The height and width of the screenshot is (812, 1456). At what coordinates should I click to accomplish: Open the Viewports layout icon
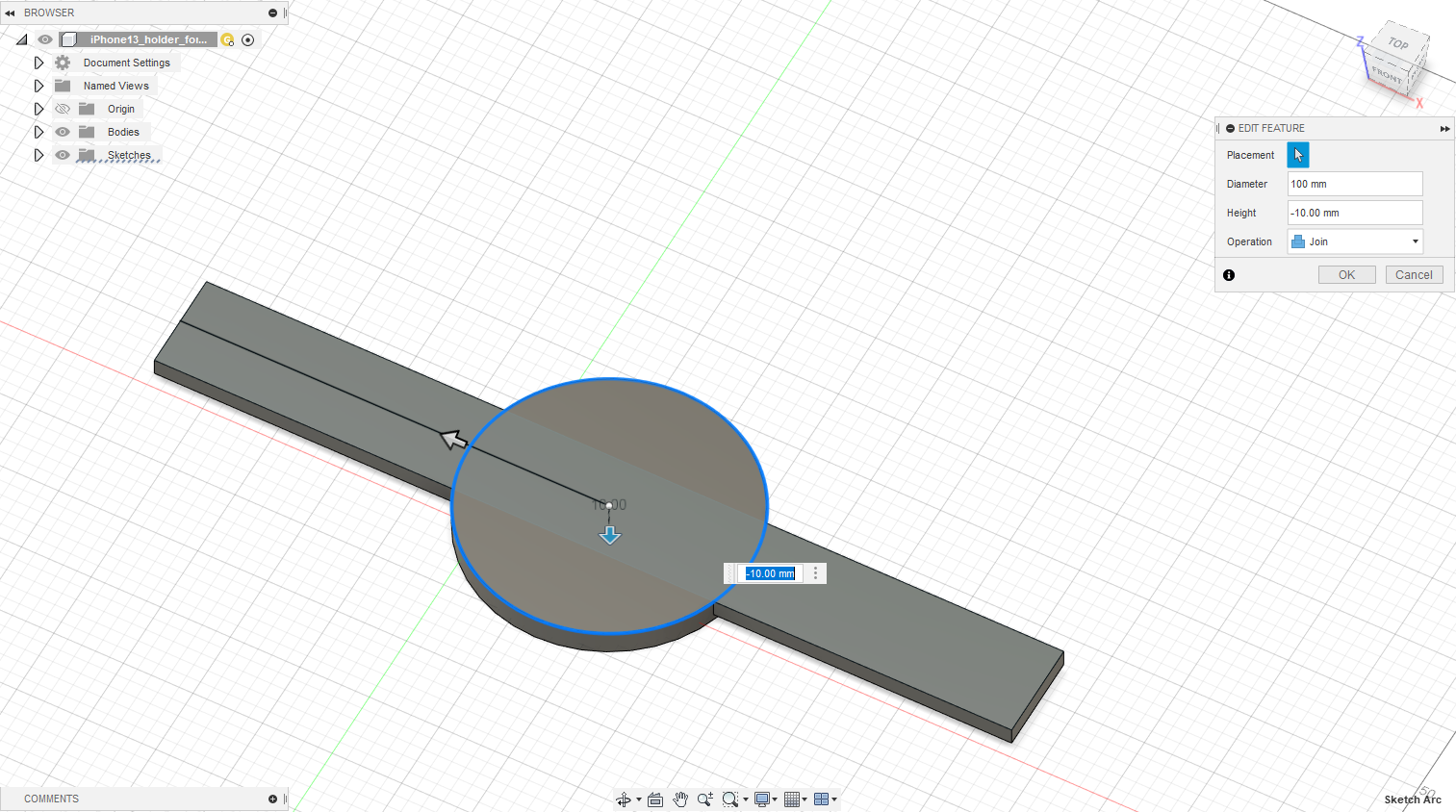pyautogui.click(x=821, y=799)
